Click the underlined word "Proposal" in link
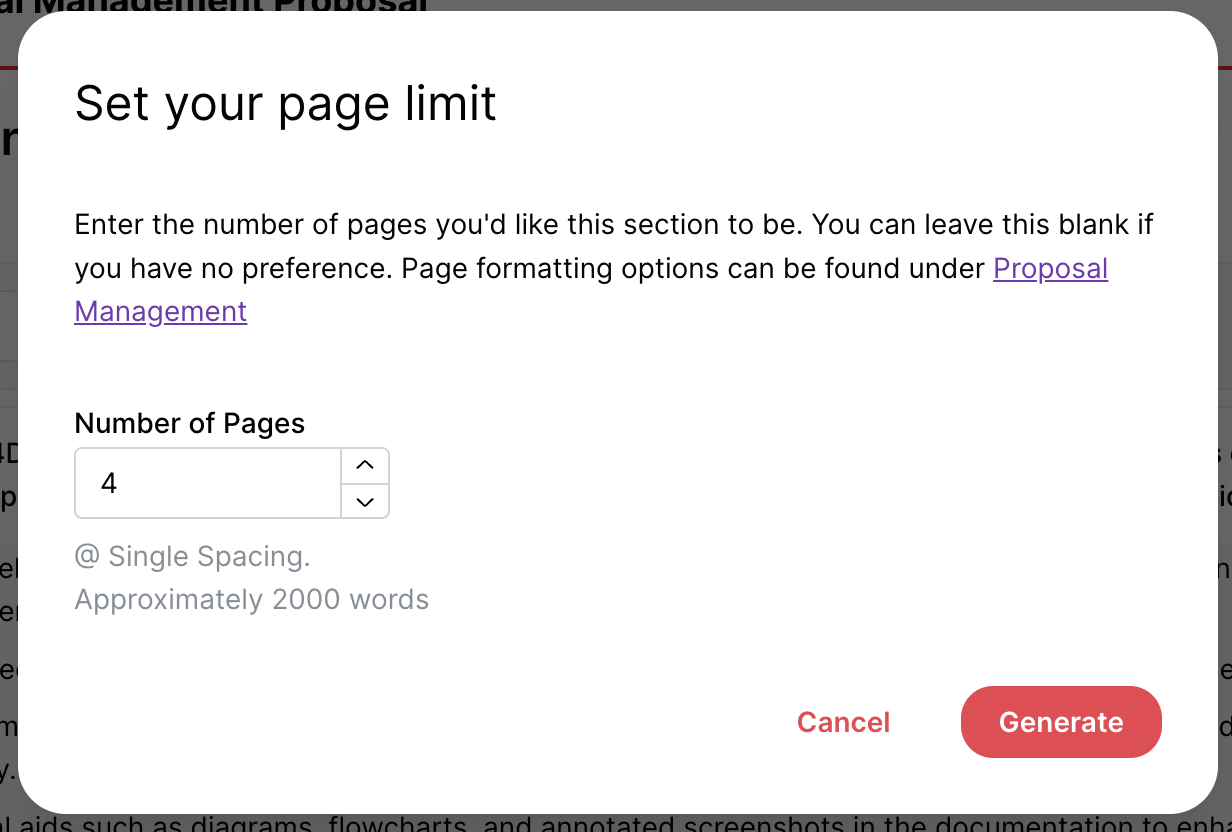1232x832 pixels. pos(1050,269)
